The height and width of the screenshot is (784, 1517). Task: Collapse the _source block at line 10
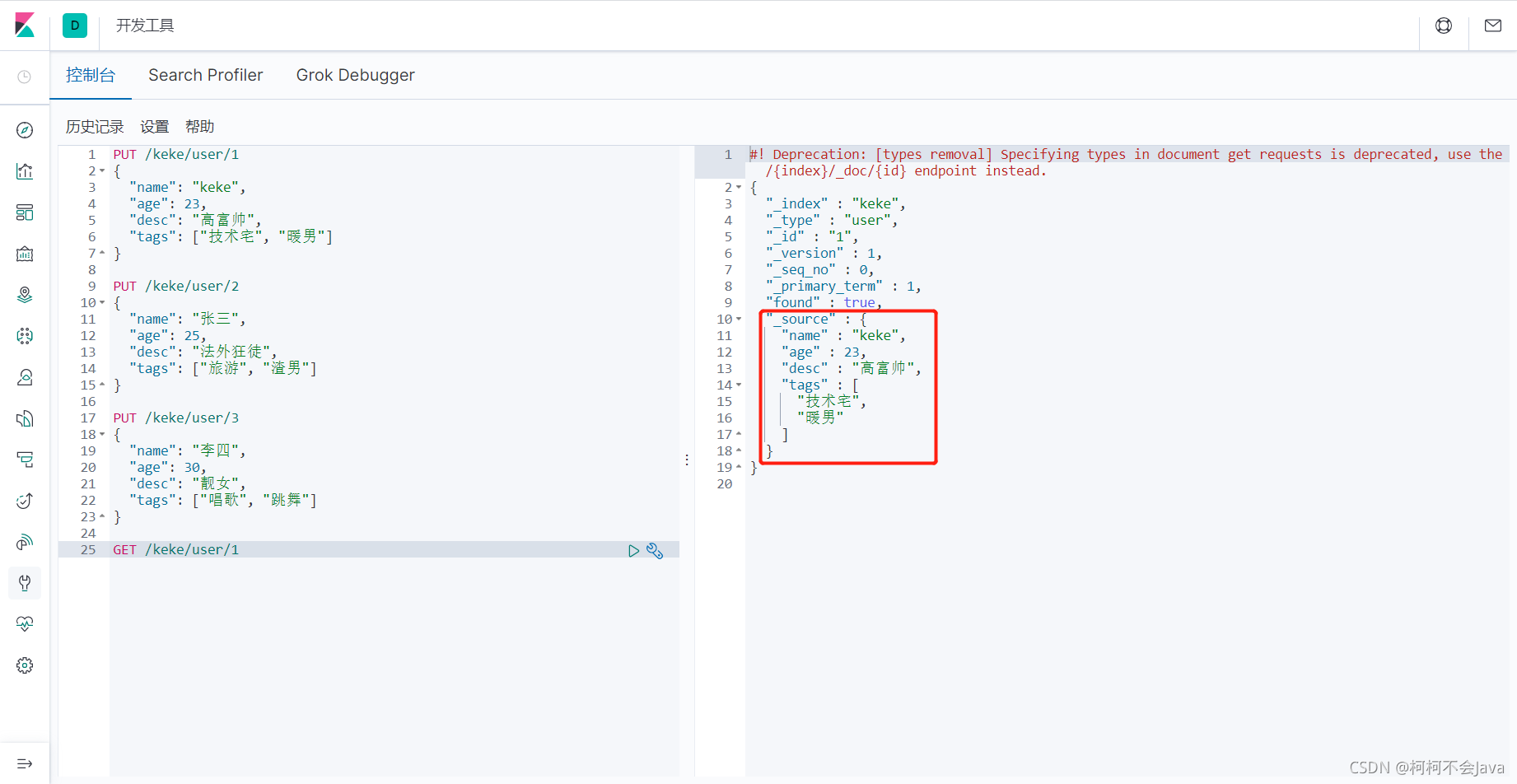[739, 320]
